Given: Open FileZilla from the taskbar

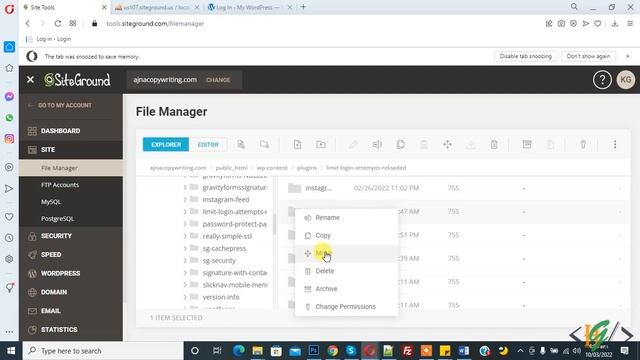Looking at the screenshot, I should [x=407, y=351].
